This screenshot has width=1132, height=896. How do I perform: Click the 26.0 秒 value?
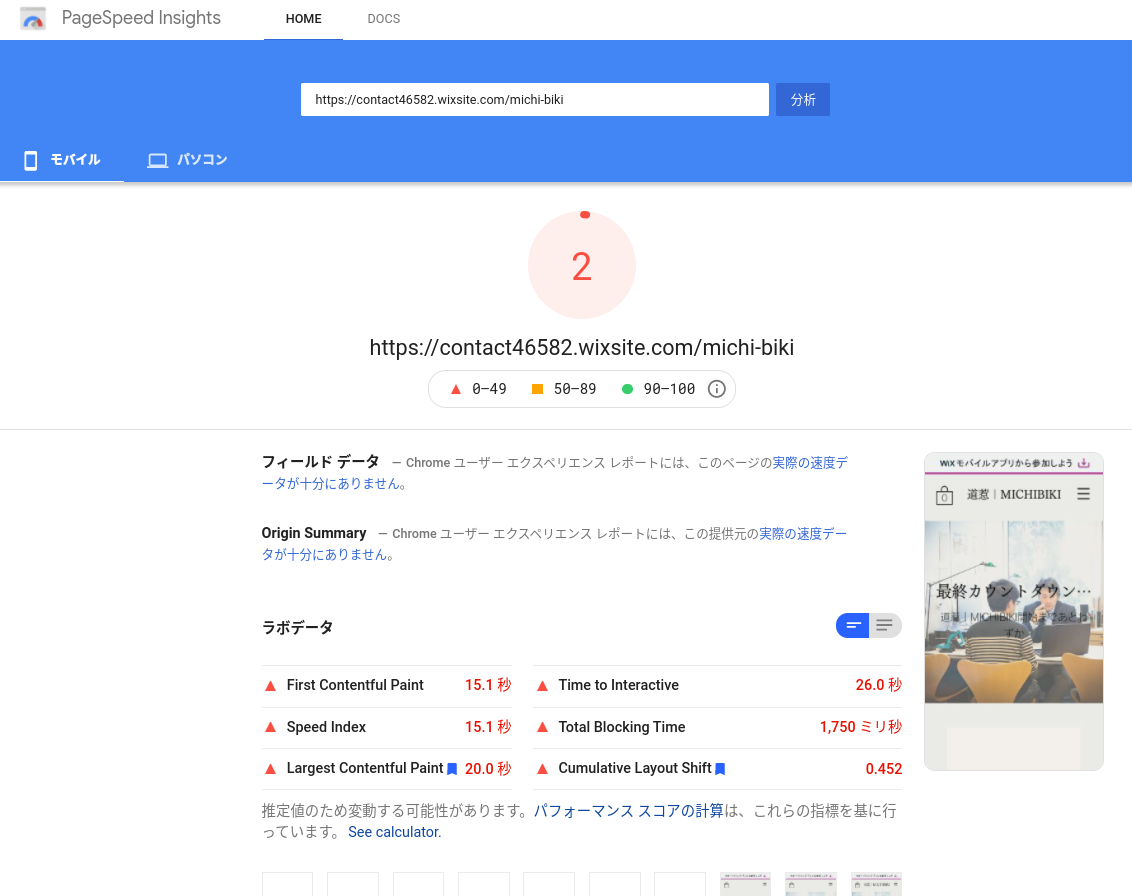879,685
